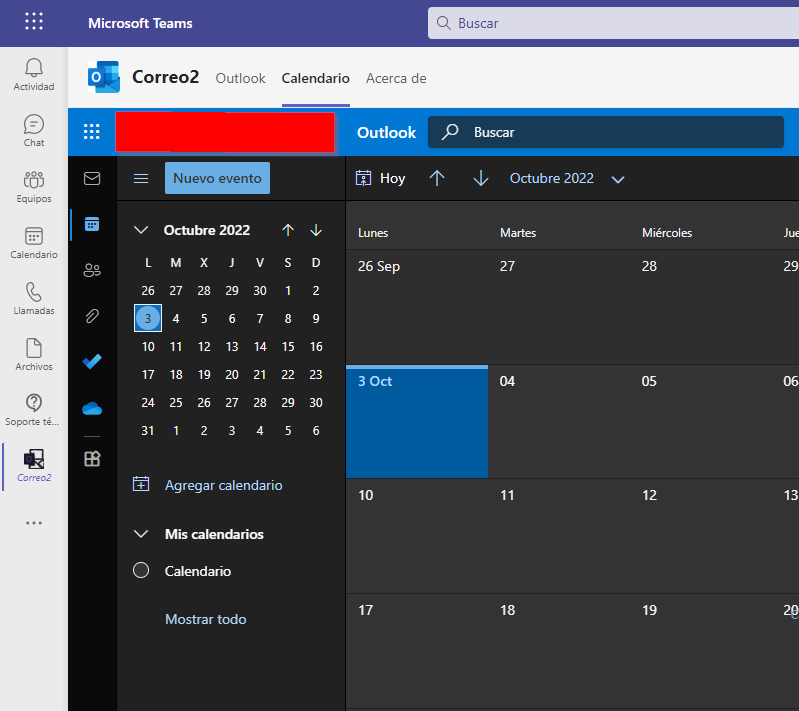This screenshot has width=799, height=711.
Task: Open Archivos in Teams sidebar
Action: (x=34, y=355)
